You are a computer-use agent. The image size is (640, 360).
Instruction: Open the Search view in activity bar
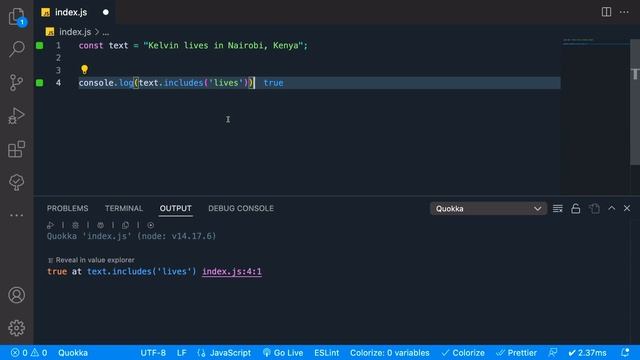17,49
